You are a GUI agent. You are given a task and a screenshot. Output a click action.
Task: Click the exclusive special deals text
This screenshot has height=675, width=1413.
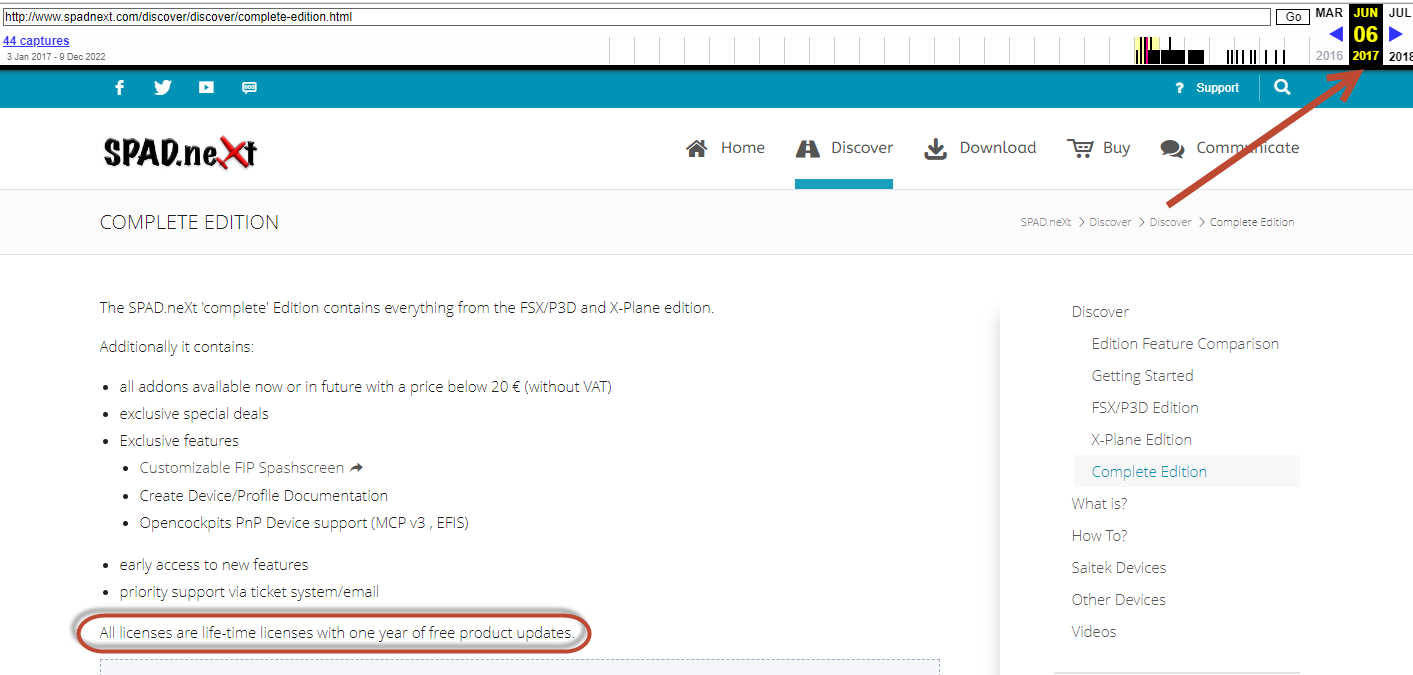tap(194, 414)
